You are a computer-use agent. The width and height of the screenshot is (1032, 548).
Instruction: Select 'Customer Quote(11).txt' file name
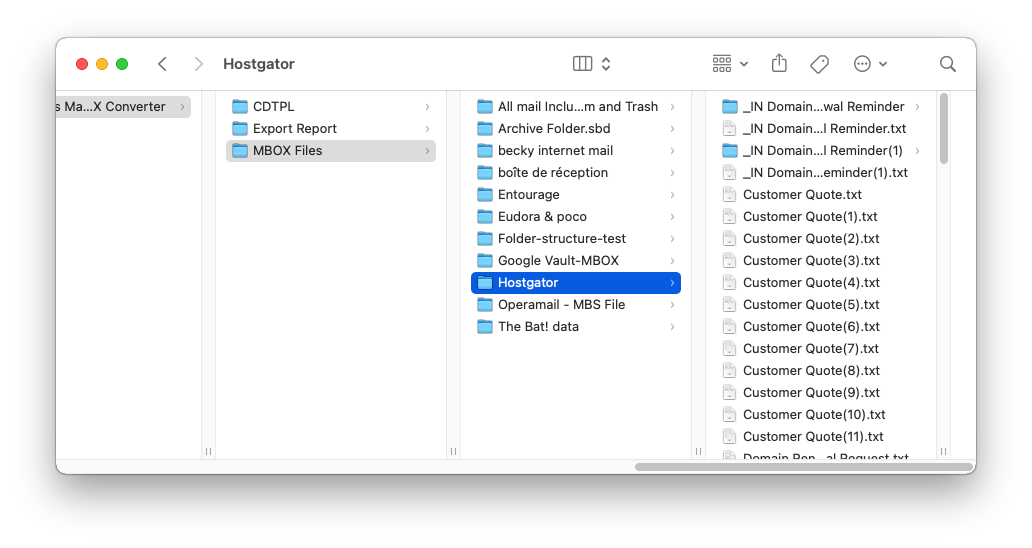point(813,436)
